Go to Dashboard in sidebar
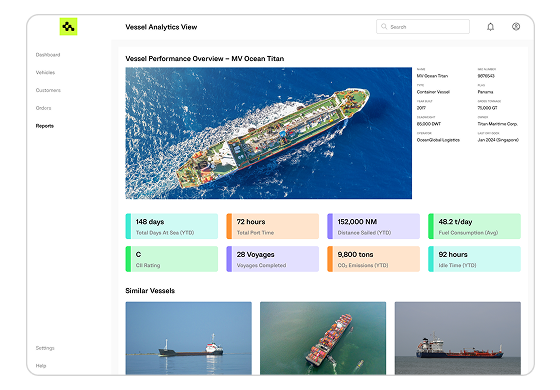Screen dimensions: 560x390 pyautogui.click(x=48, y=55)
